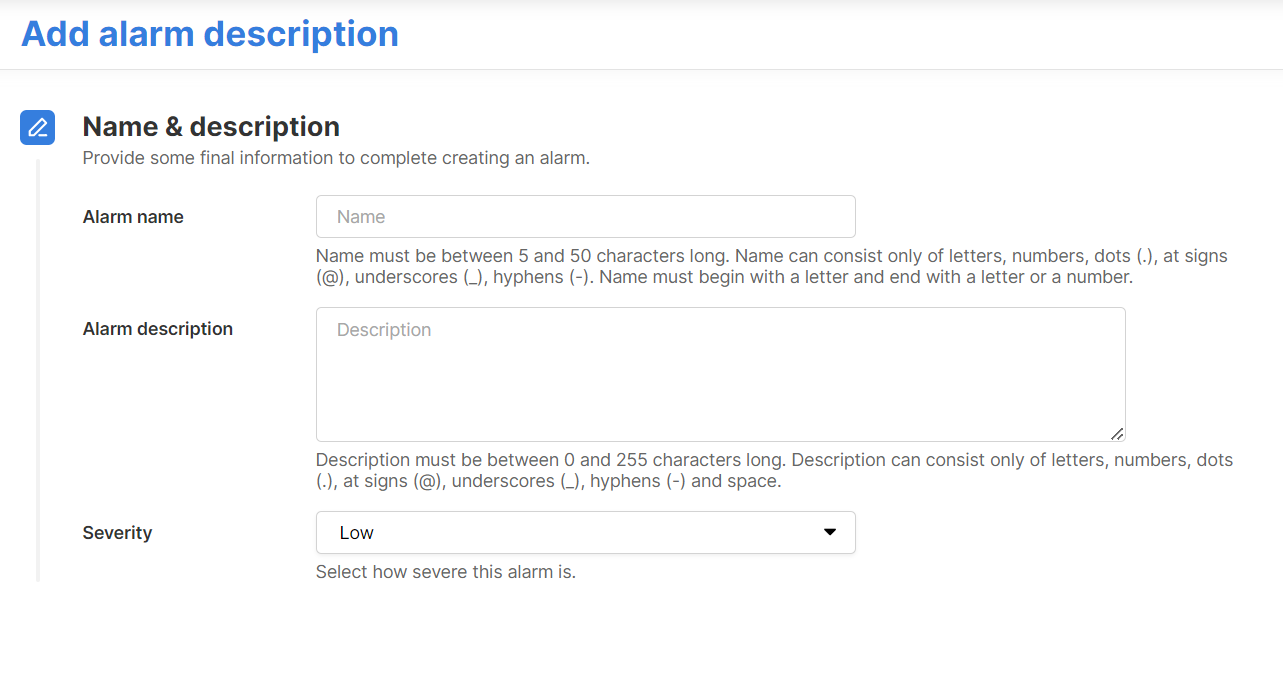This screenshot has height=685, width=1283.
Task: Open the Severity dropdown
Action: pos(585,533)
